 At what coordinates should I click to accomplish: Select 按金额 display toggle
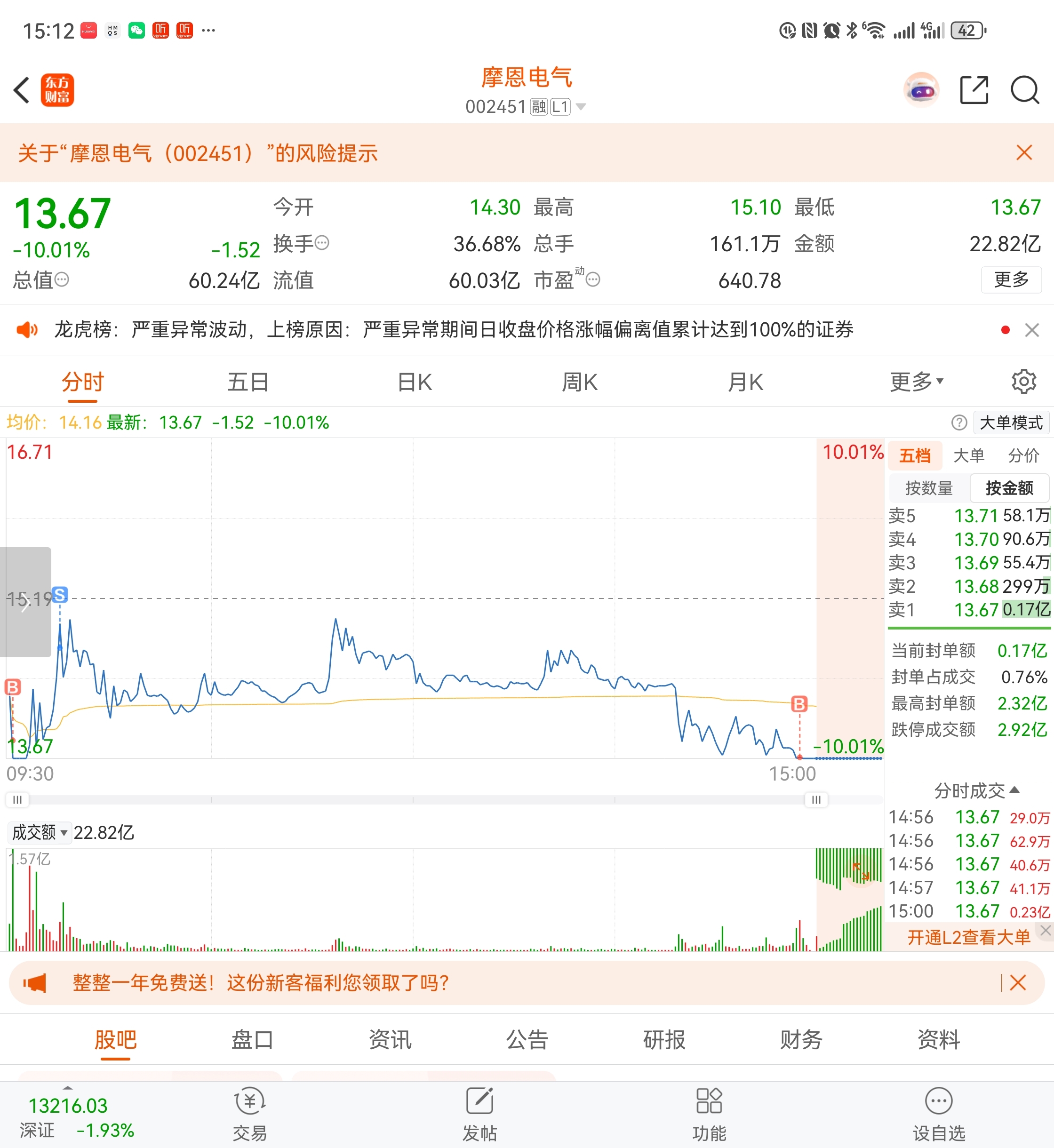[1009, 488]
